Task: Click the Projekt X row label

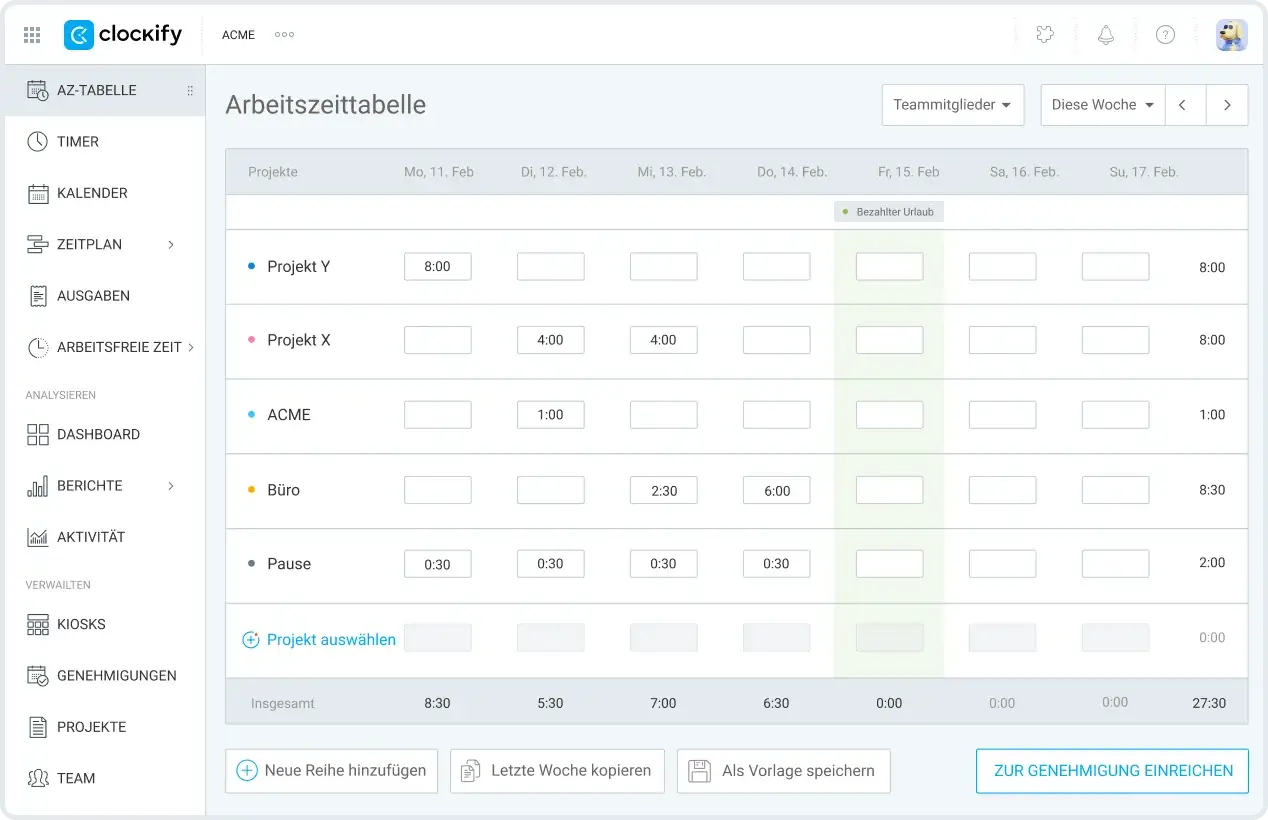Action: (299, 340)
